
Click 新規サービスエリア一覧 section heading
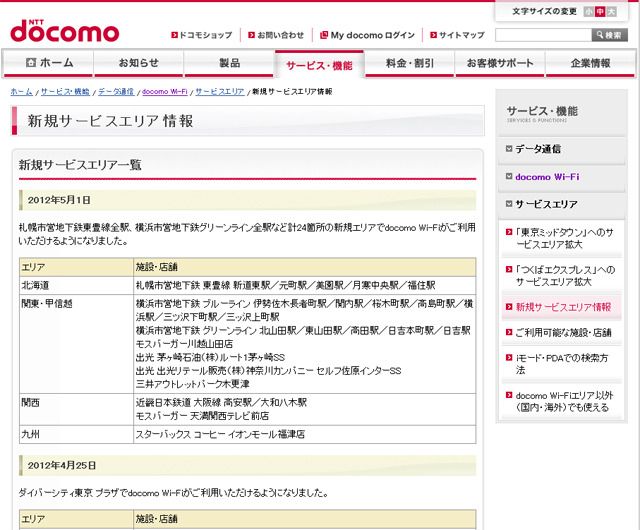80,165
